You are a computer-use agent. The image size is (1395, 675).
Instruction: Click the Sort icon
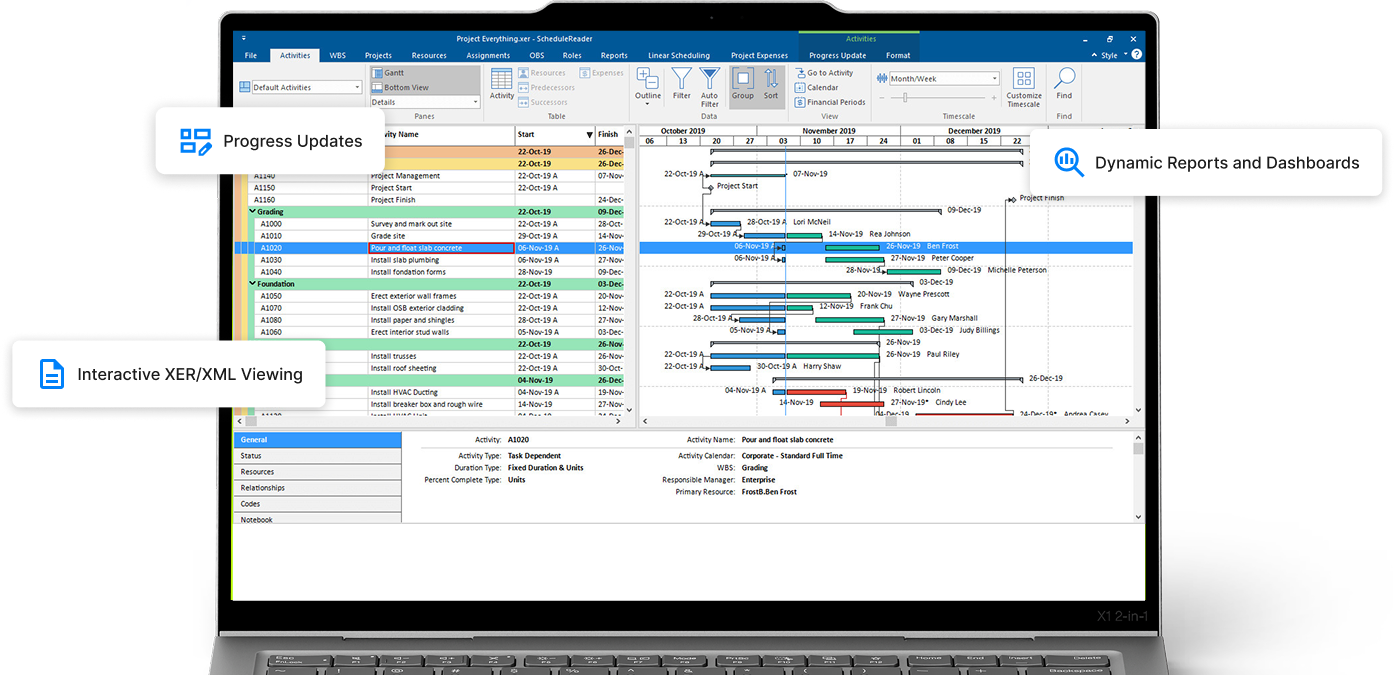point(771,84)
